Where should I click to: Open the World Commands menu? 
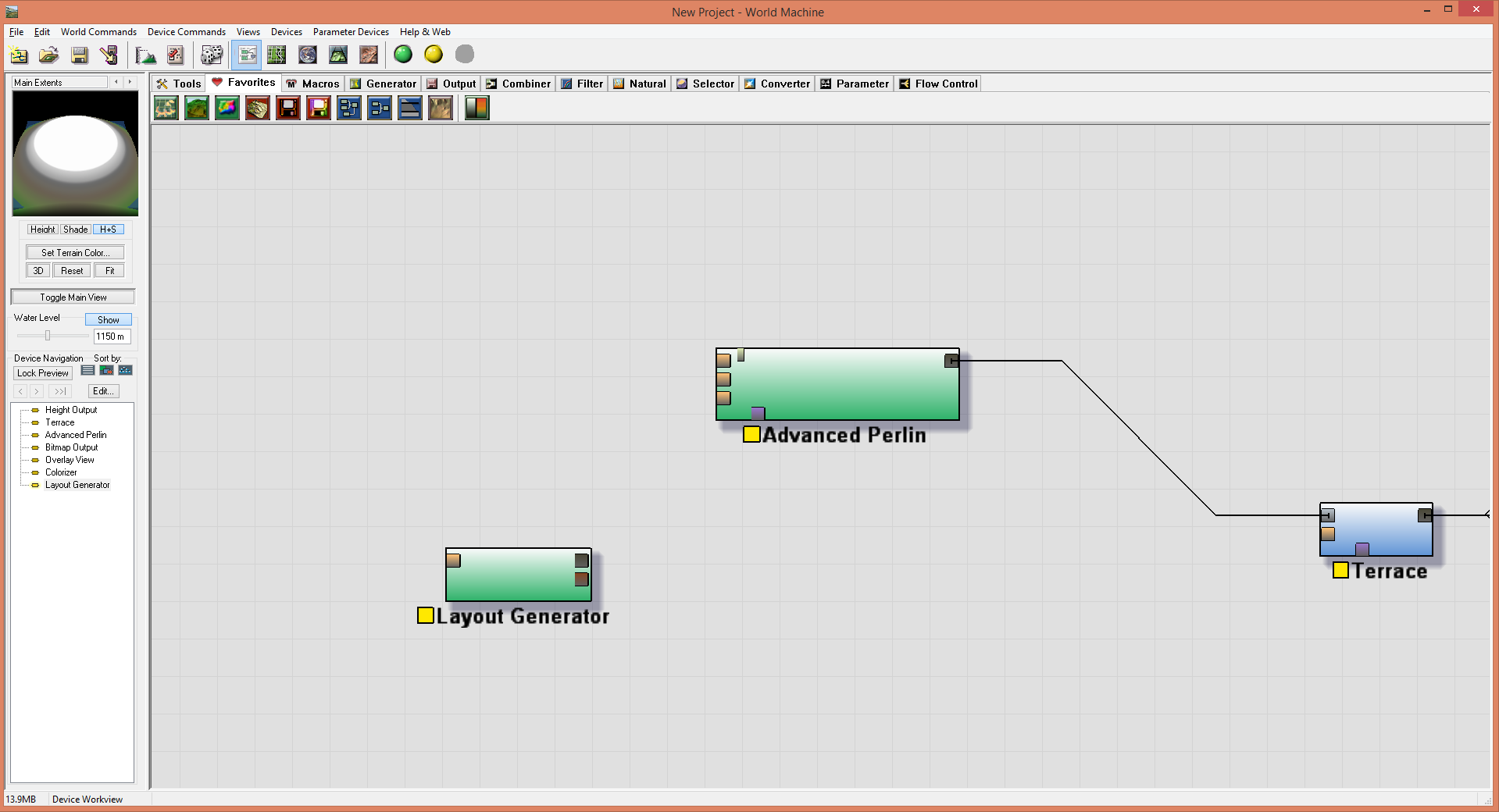pos(98,32)
